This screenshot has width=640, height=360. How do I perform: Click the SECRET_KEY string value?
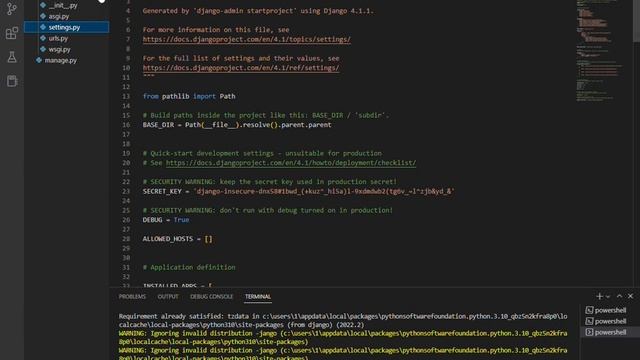[324, 191]
